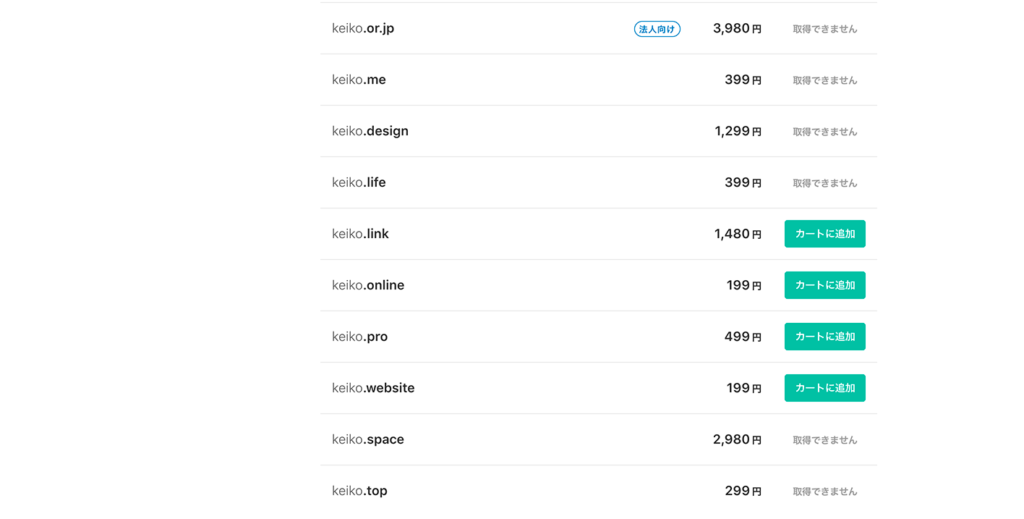
Task: Click 取得できません label for keiko.or.jp
Action: point(825,29)
